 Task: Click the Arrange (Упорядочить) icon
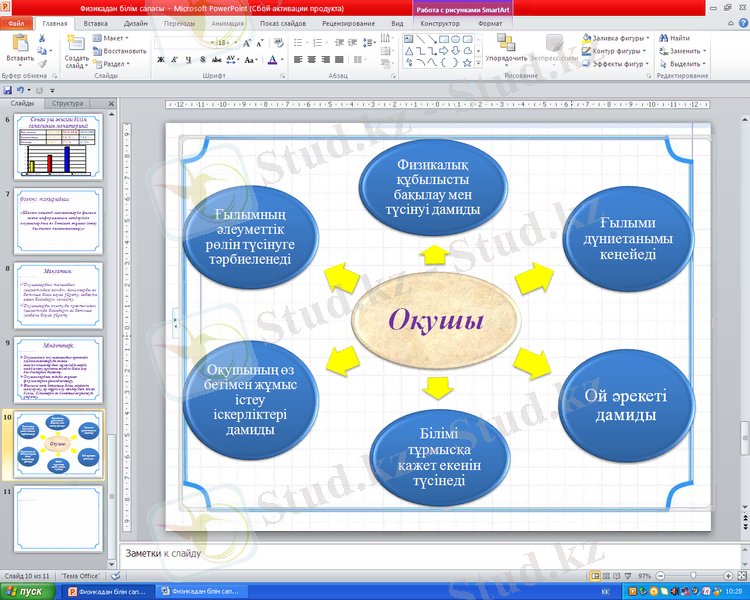(505, 44)
